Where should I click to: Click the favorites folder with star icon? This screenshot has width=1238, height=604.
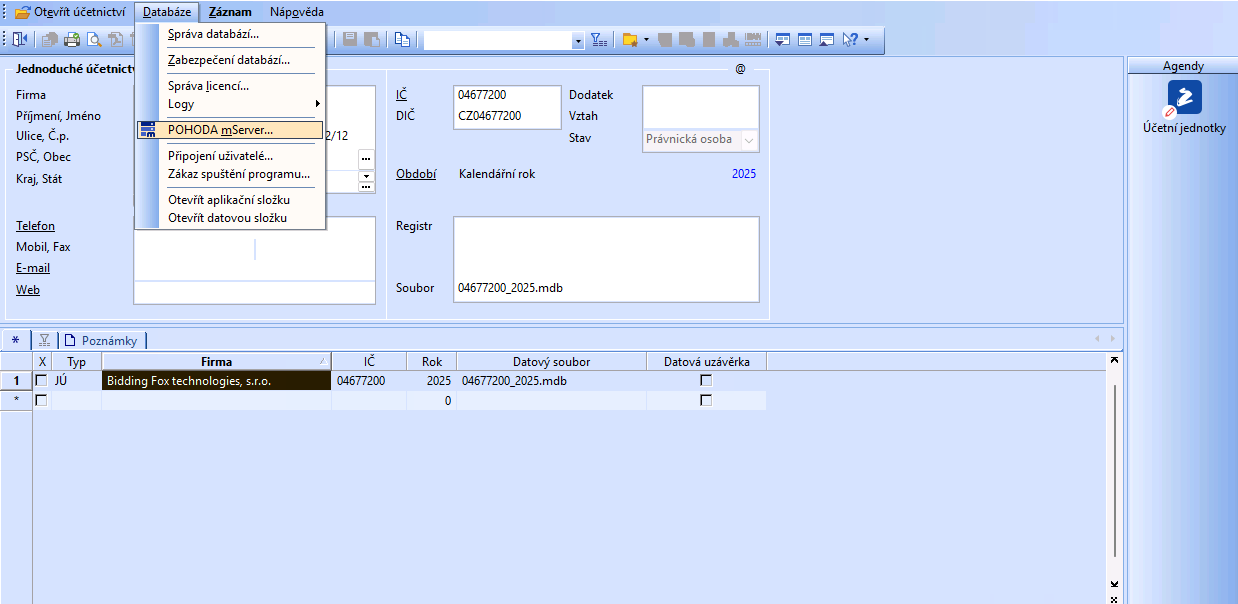coord(630,40)
